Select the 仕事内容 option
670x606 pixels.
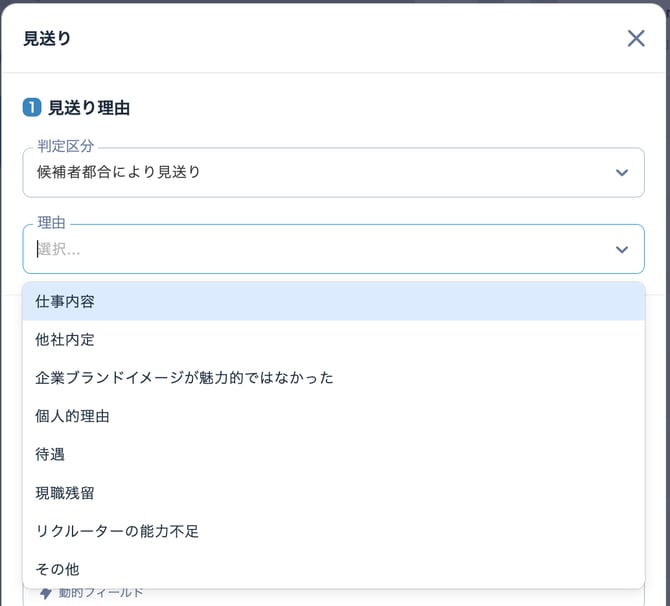click(x=66, y=301)
